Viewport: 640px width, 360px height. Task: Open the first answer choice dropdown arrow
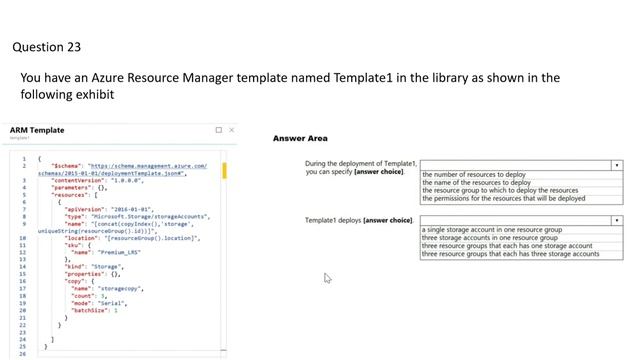(x=617, y=165)
